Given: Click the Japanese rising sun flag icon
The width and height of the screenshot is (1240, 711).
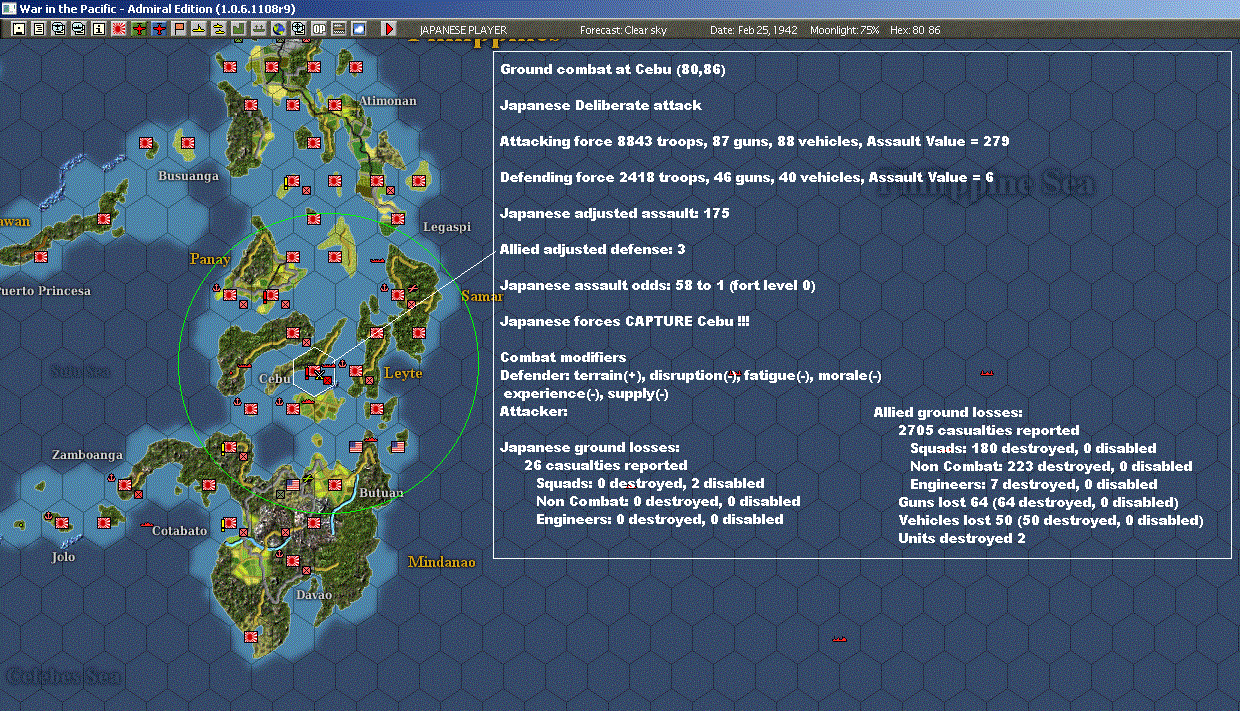Looking at the screenshot, I should coord(118,29).
